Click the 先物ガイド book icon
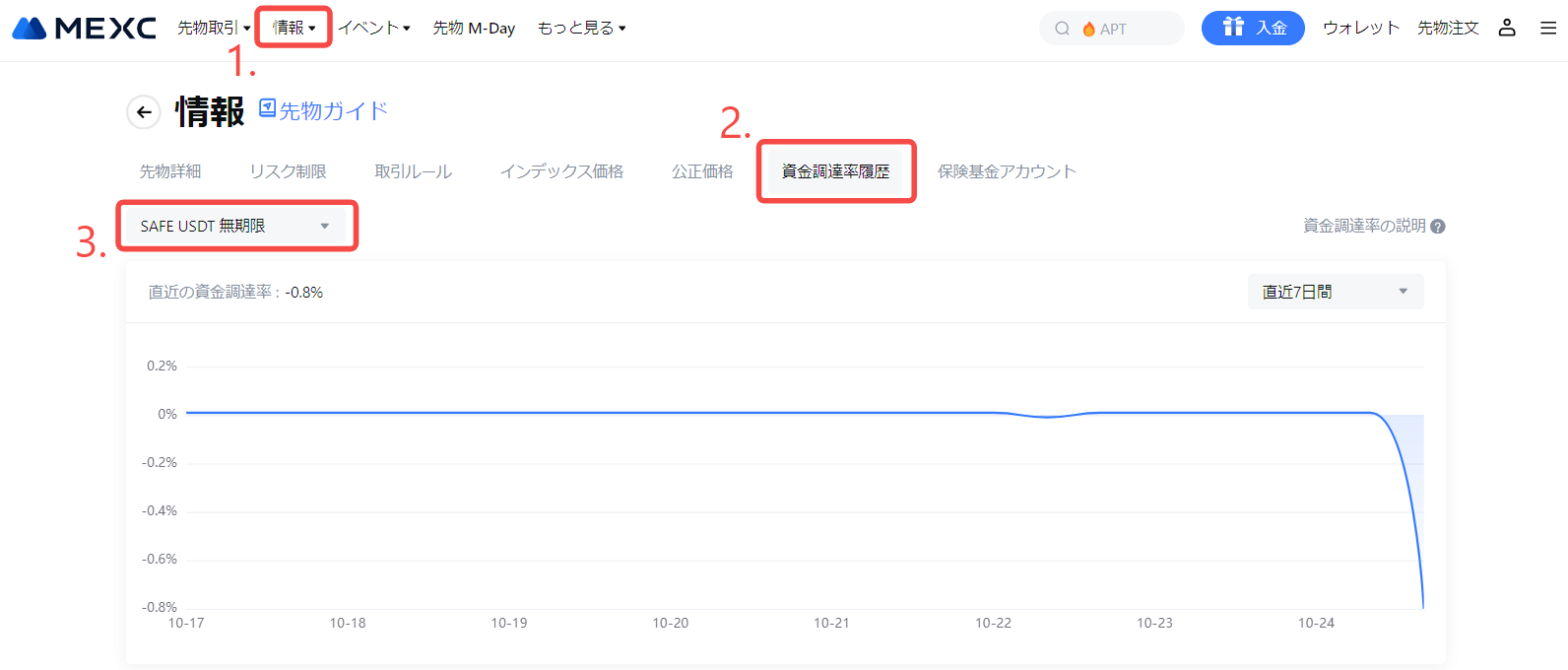1568x670 pixels. coord(267,108)
